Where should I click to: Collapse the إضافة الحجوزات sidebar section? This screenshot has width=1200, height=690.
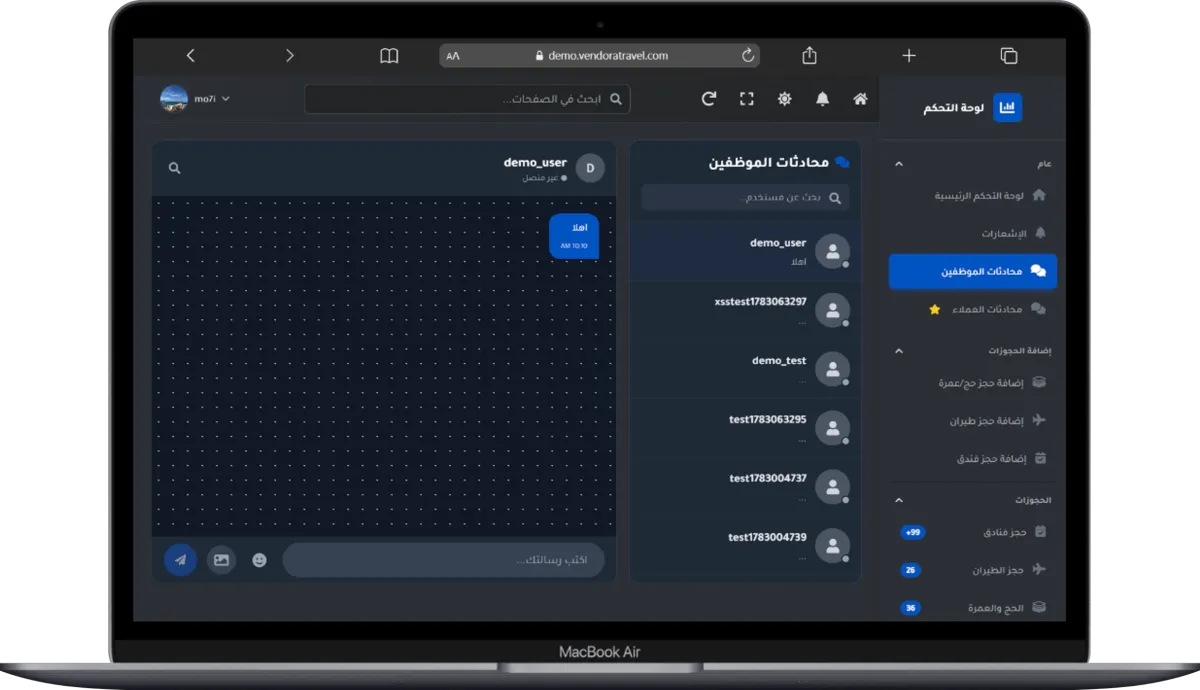pyautogui.click(x=898, y=351)
